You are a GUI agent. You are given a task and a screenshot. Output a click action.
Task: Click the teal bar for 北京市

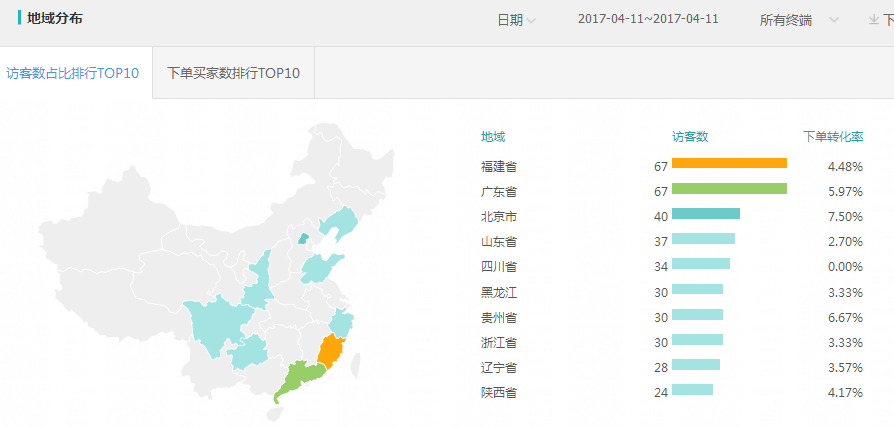click(x=706, y=213)
